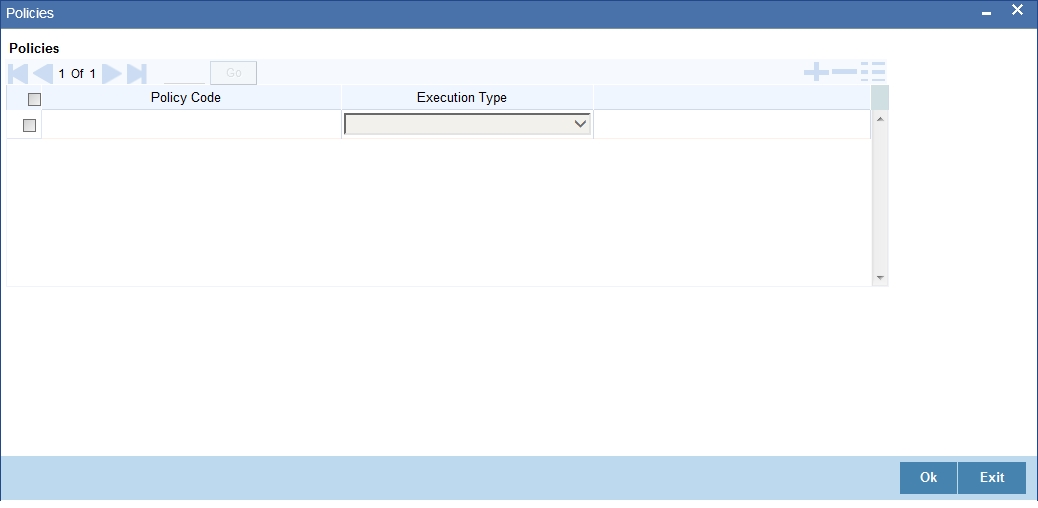Go to next Policies page
The width and height of the screenshot is (1038, 508).
point(112,74)
